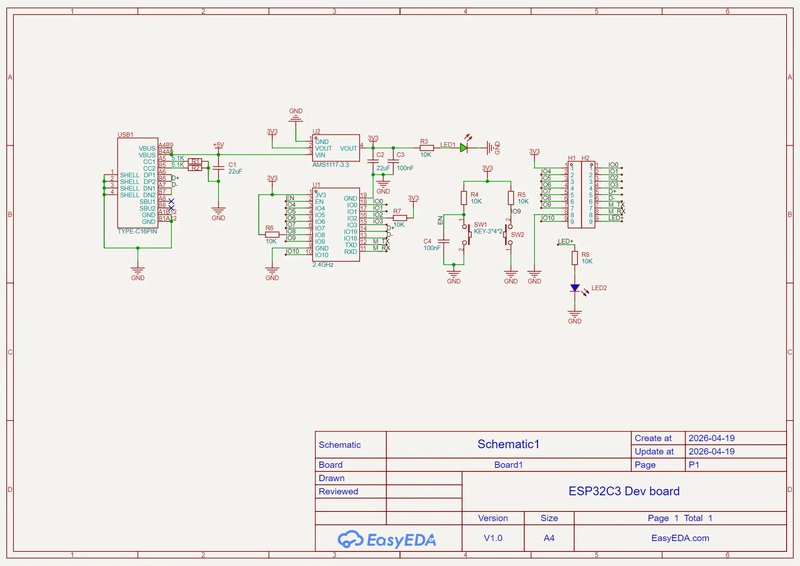
Task: Click the Reviewed field label
Action: [338, 491]
